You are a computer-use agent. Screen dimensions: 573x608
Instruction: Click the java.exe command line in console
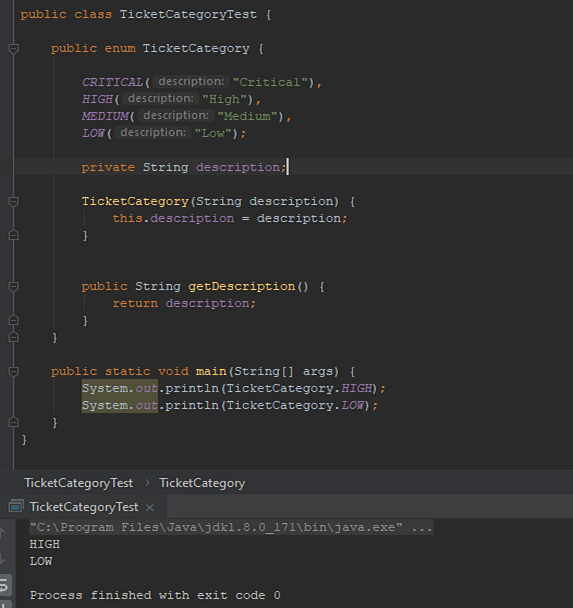(231, 527)
